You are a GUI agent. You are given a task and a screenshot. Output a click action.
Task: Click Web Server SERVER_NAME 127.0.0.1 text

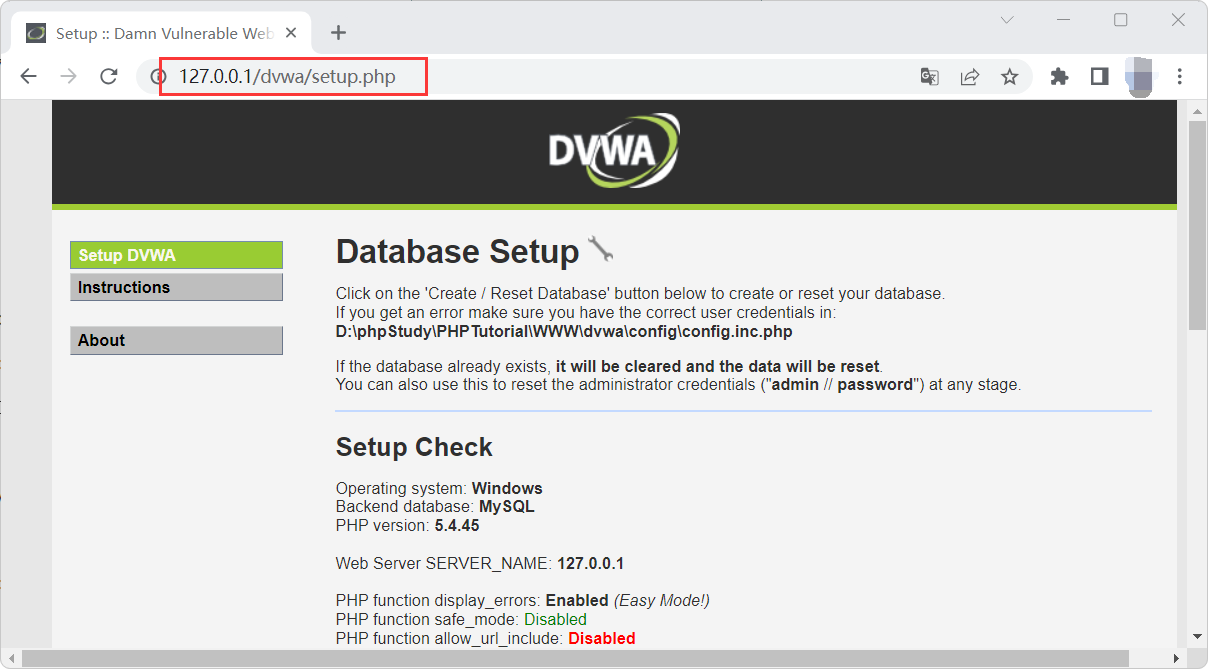point(480,564)
